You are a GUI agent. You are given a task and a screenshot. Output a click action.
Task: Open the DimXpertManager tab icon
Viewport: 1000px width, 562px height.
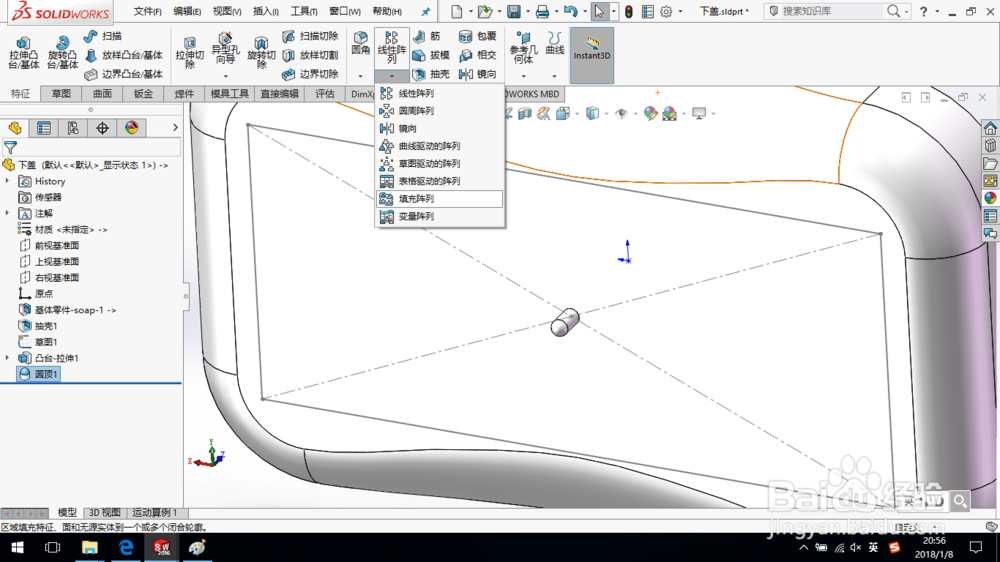103,128
